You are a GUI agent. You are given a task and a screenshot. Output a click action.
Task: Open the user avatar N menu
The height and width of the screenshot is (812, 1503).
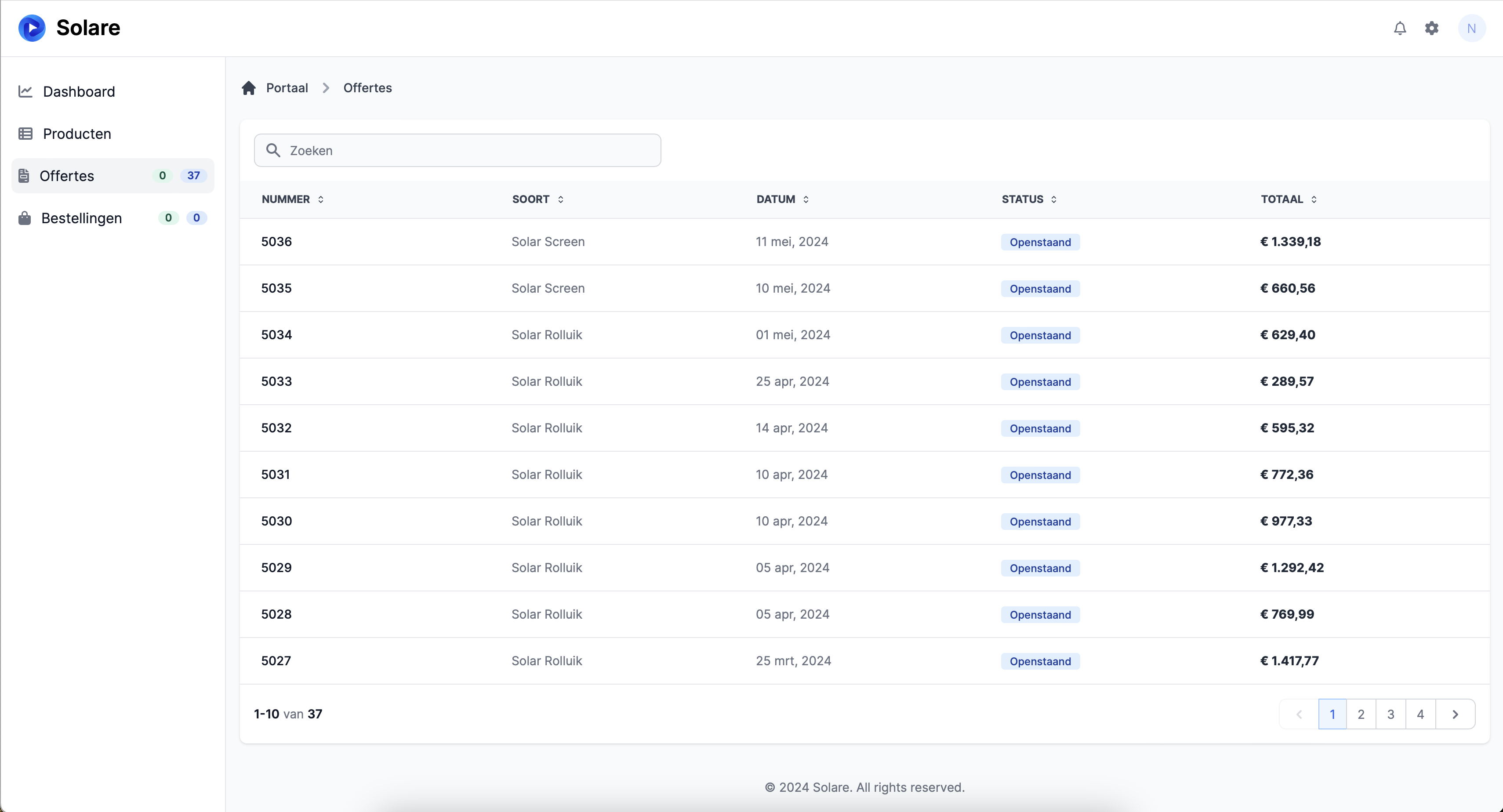(1471, 28)
